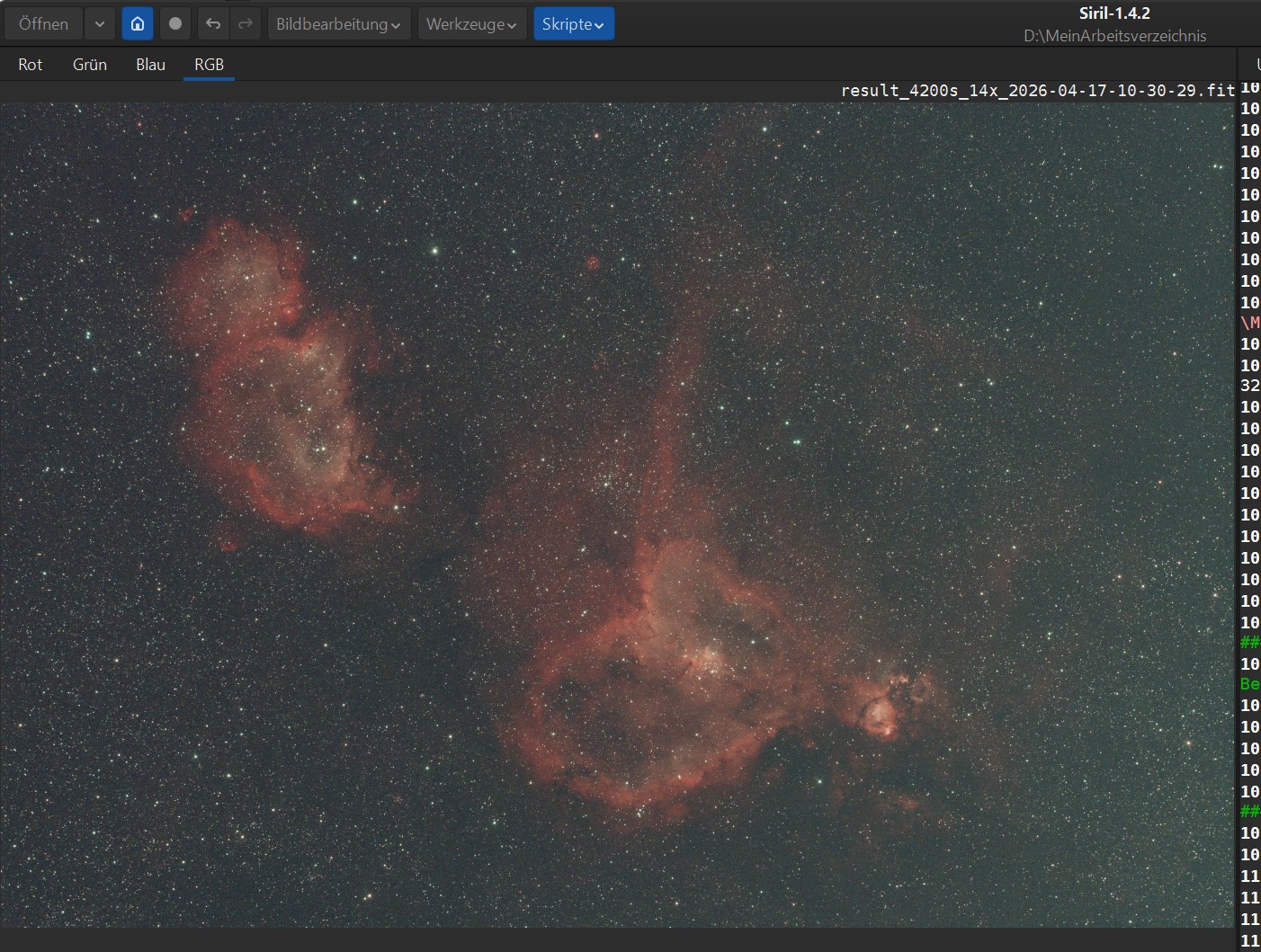Open the recent files arrow beside Öffnen
The image size is (1261, 952).
click(x=99, y=24)
